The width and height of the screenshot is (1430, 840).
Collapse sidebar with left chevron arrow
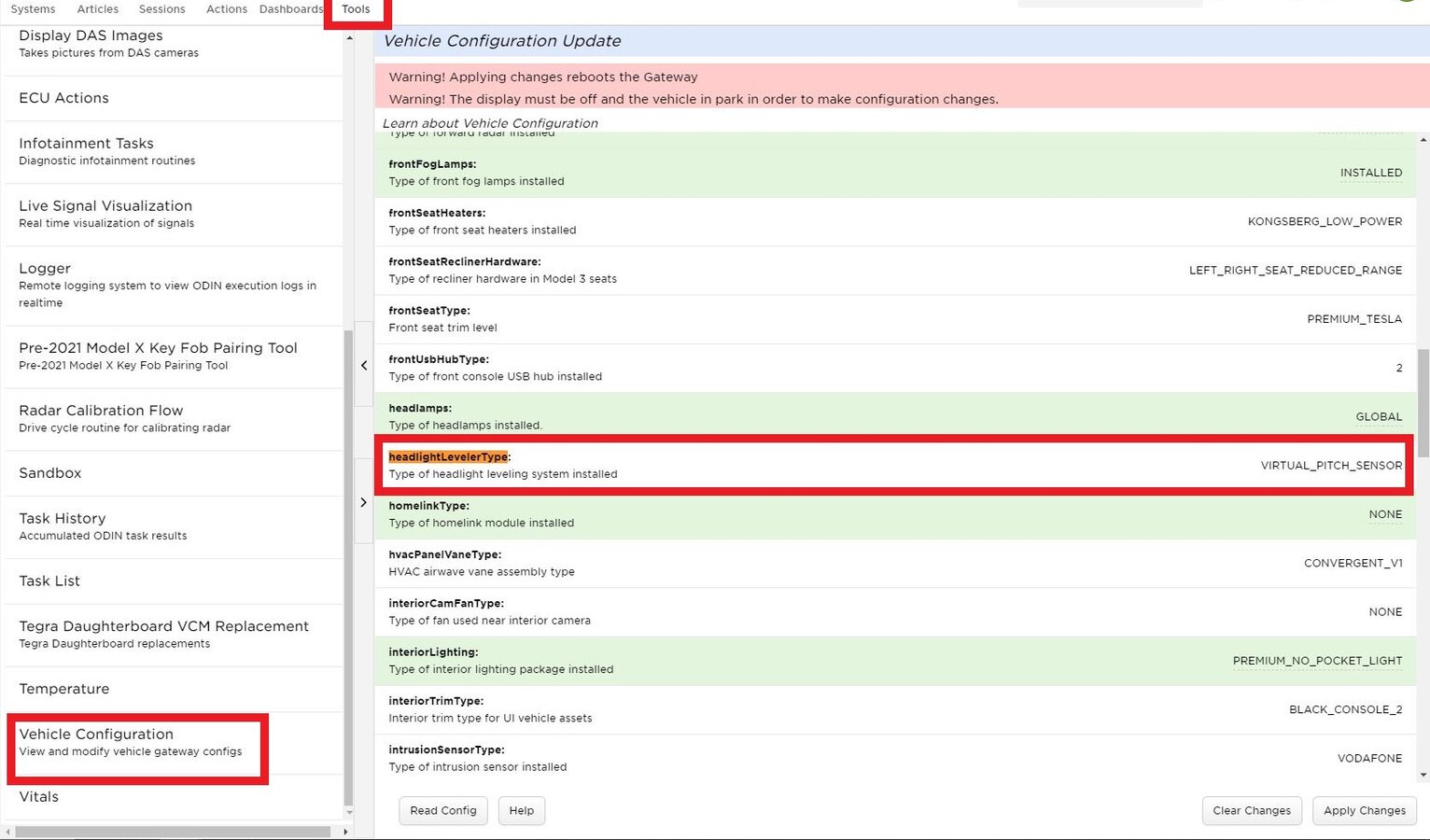pos(364,366)
